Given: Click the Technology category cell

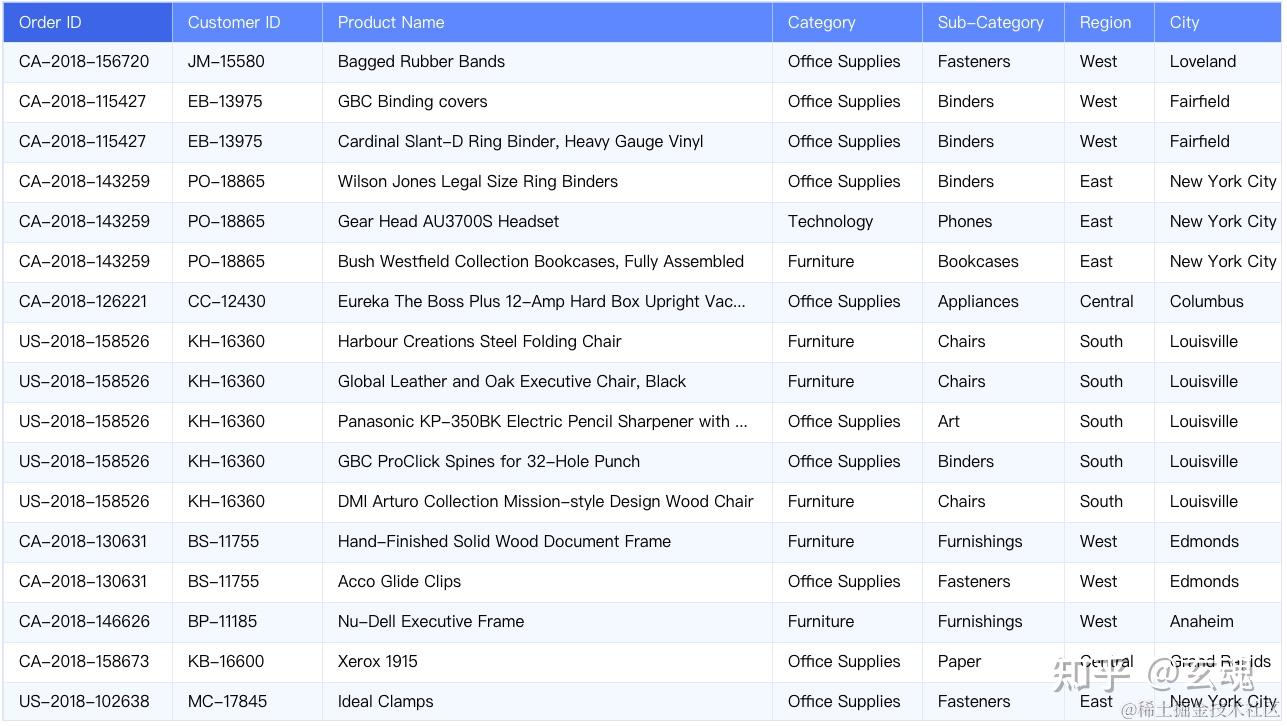Looking at the screenshot, I should (830, 222).
